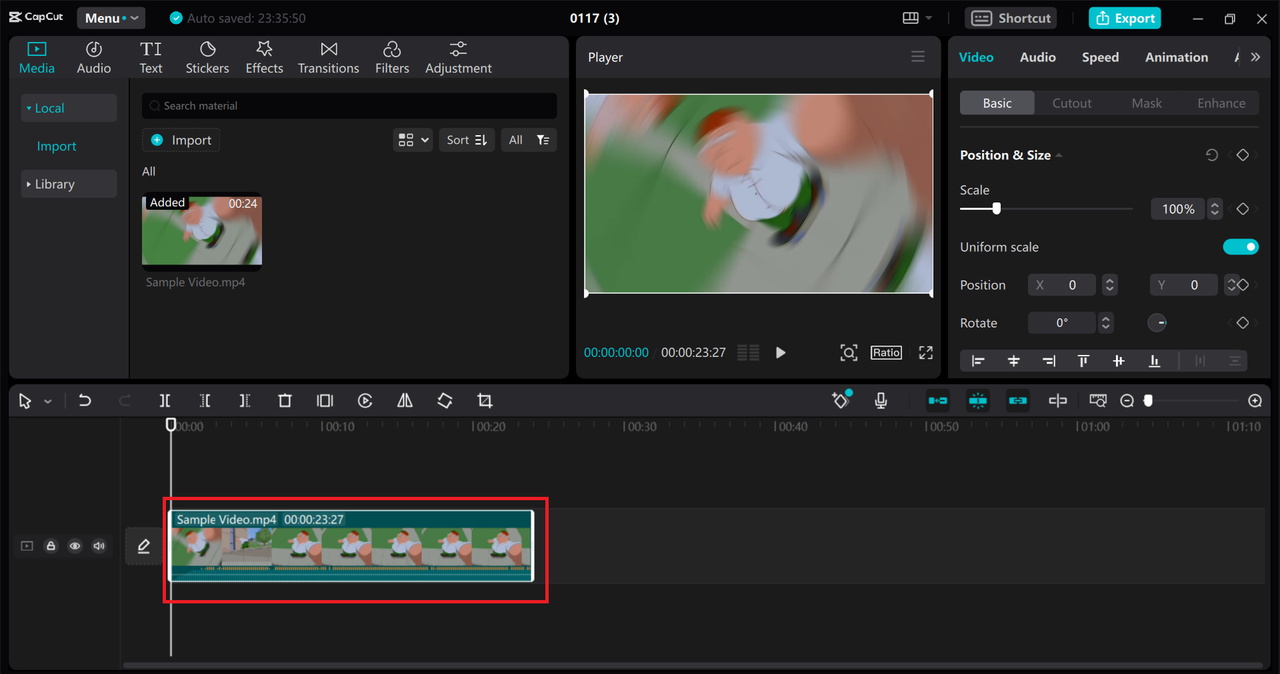Click the Record voiceover microphone
1280x674 pixels.
[881, 401]
